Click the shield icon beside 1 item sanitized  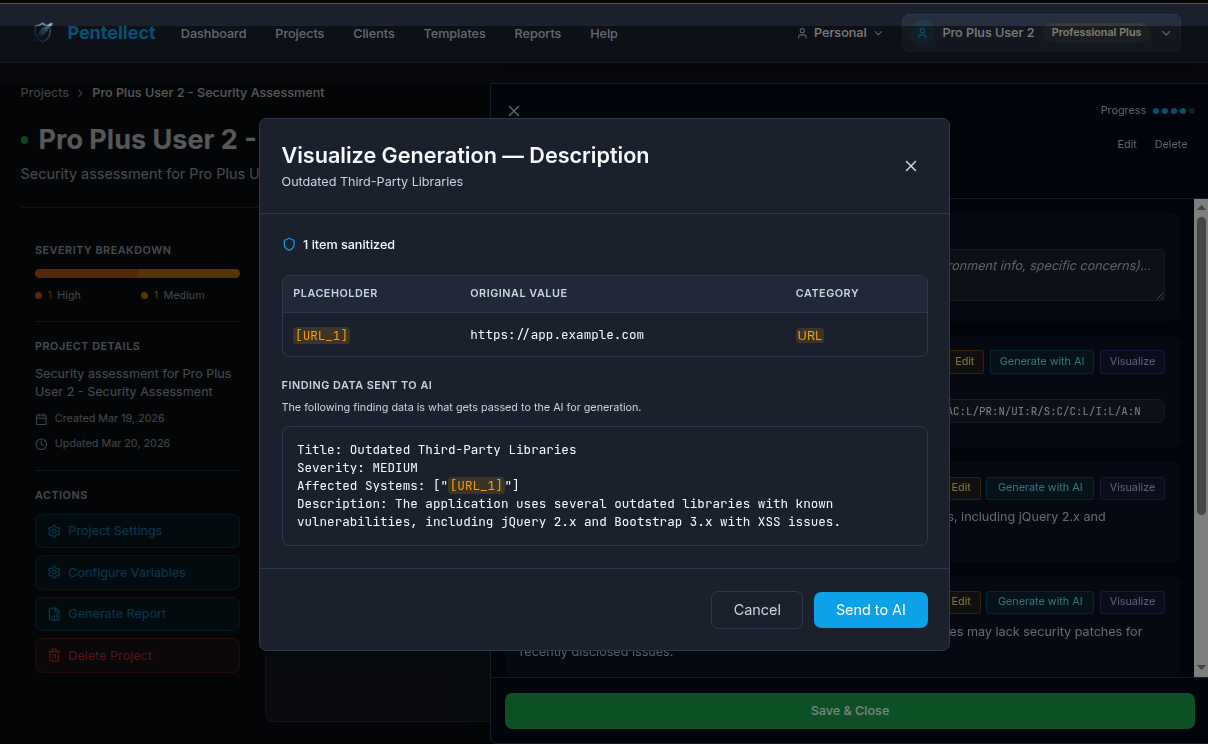pos(289,244)
